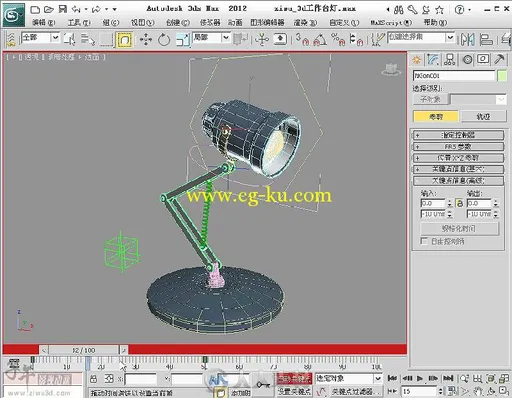This screenshot has height=398, width=512.
Task: Open the named selection sets dropdown
Action: 421,37
